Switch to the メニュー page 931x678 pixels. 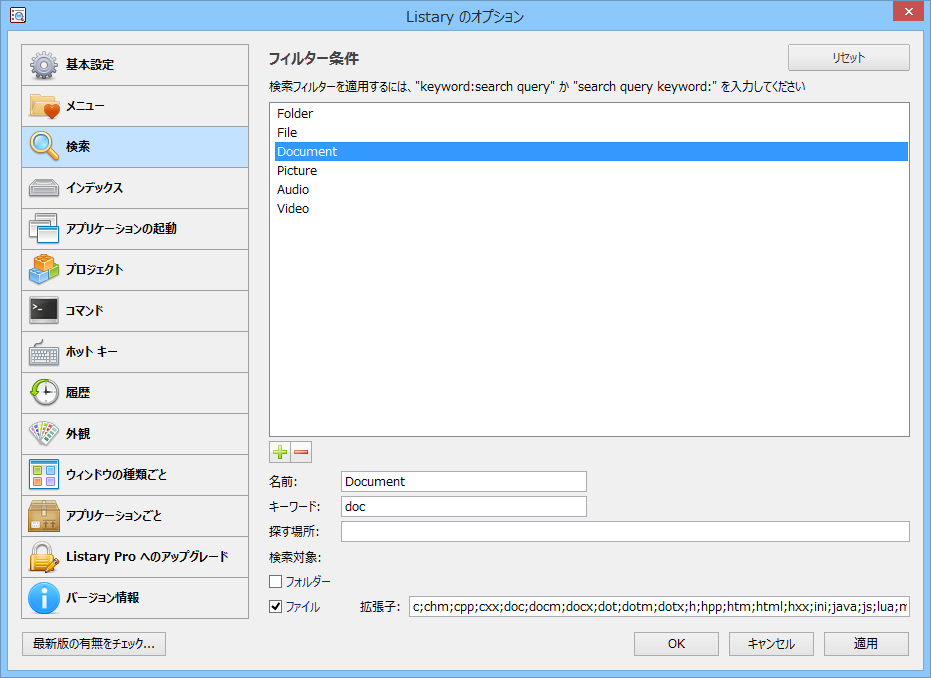[135, 106]
